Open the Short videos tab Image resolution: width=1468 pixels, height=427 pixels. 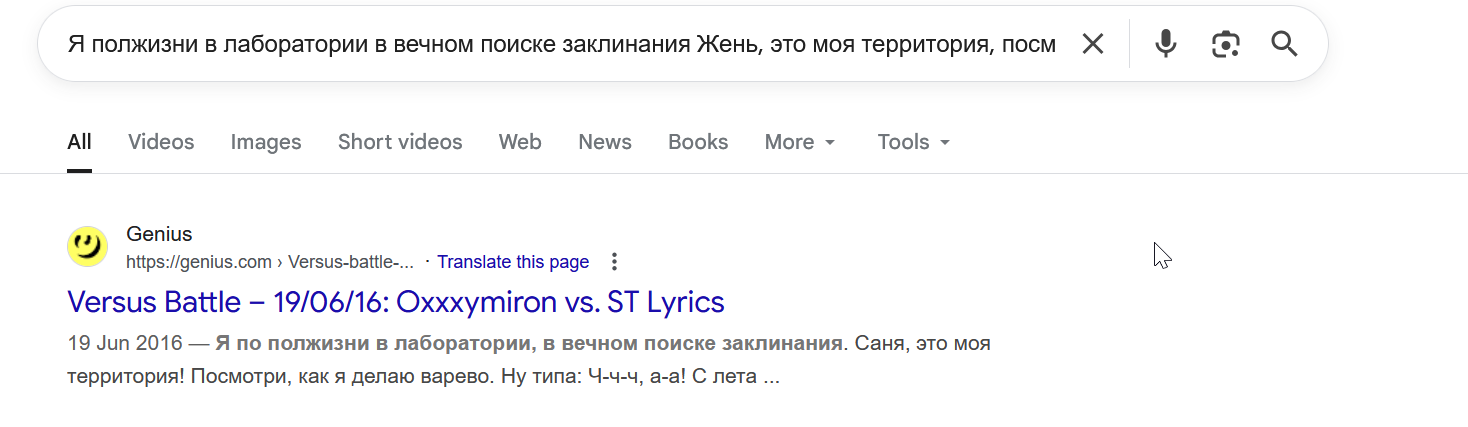coord(400,142)
